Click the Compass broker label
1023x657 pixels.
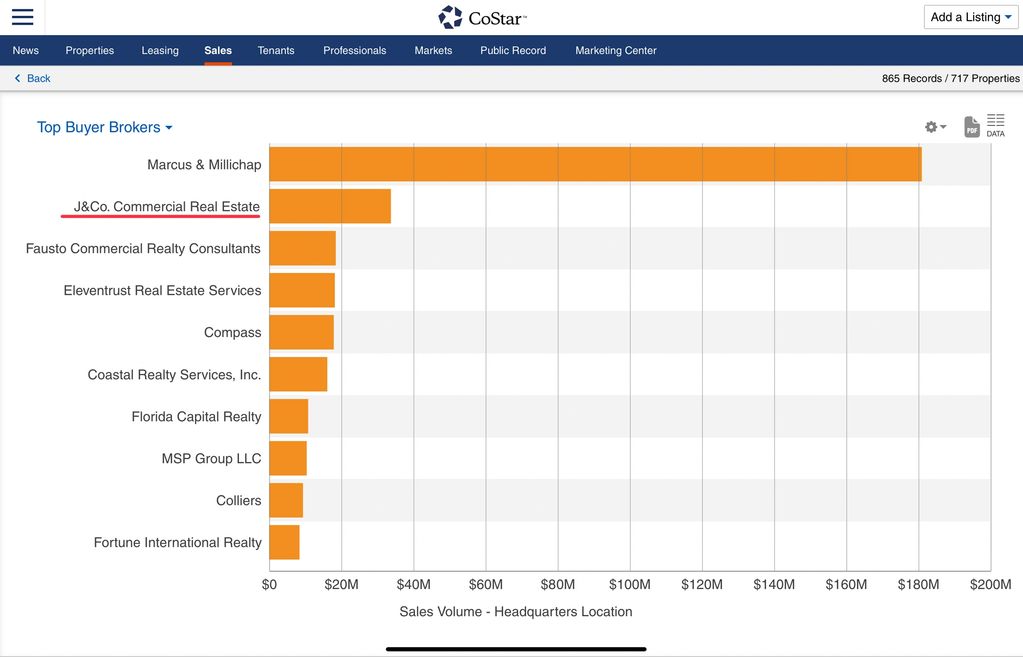coord(232,332)
